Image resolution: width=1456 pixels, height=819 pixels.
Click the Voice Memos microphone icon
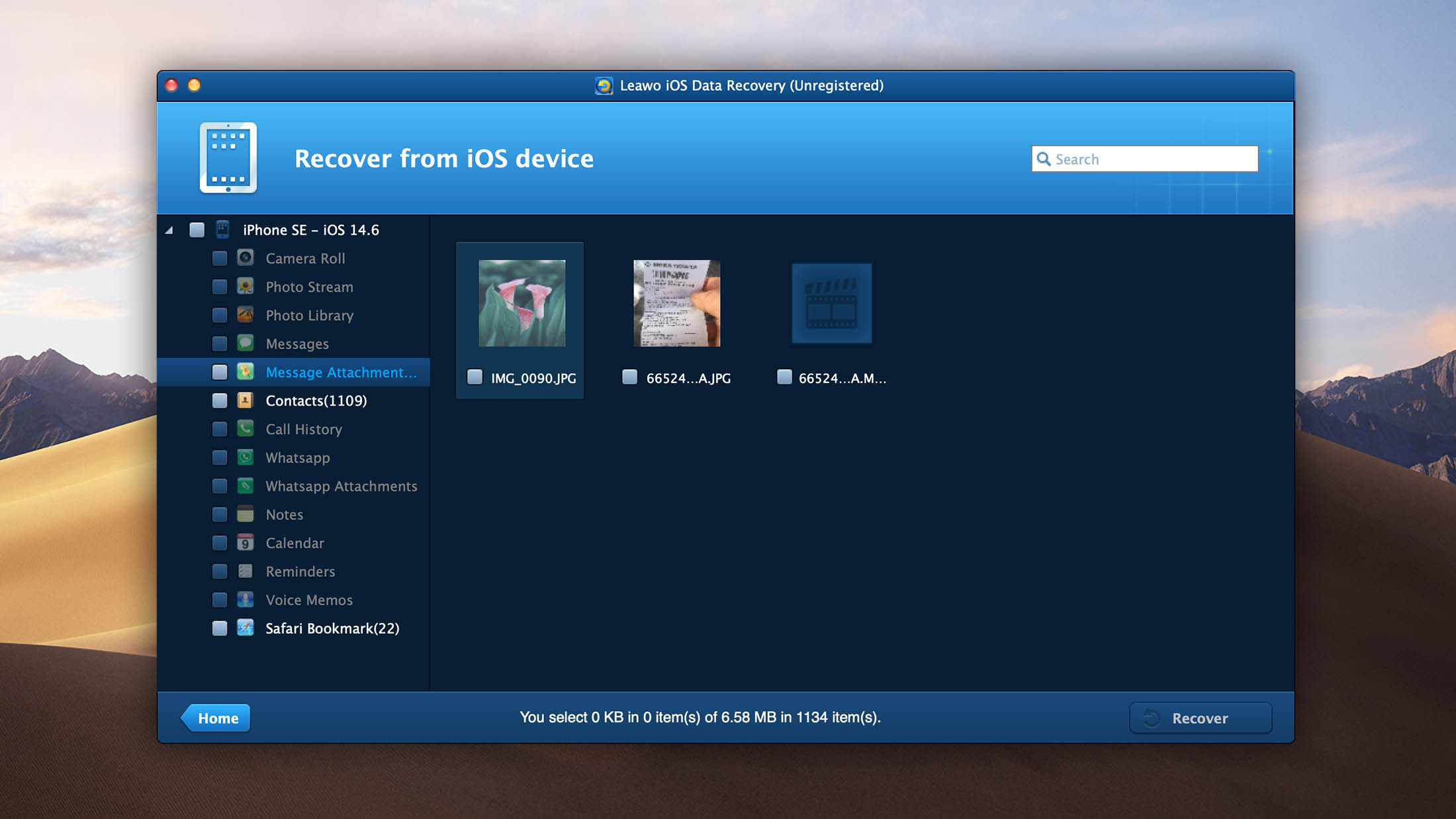(x=246, y=599)
